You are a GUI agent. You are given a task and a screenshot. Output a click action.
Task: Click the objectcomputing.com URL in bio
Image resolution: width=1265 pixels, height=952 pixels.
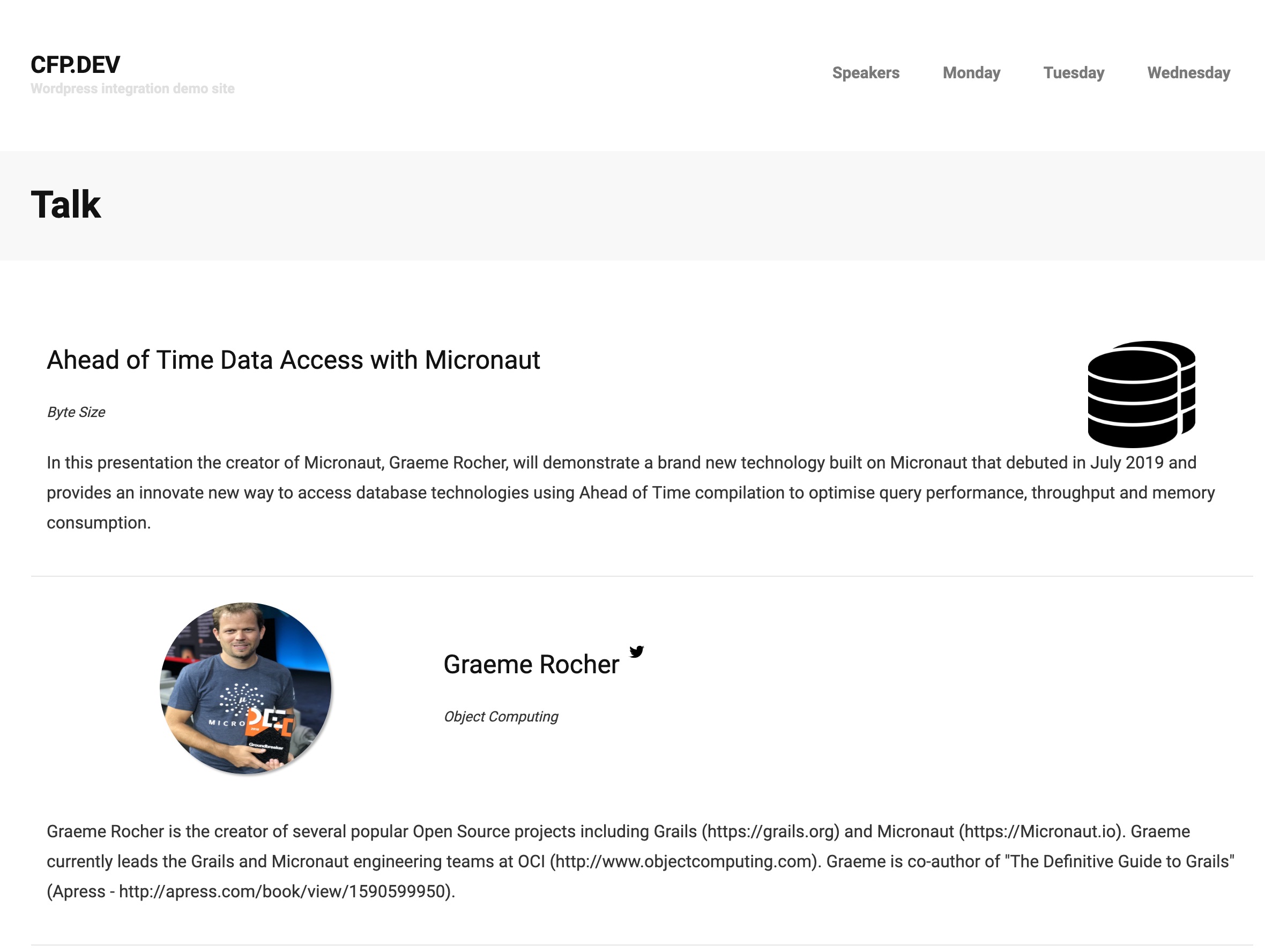coord(683,861)
